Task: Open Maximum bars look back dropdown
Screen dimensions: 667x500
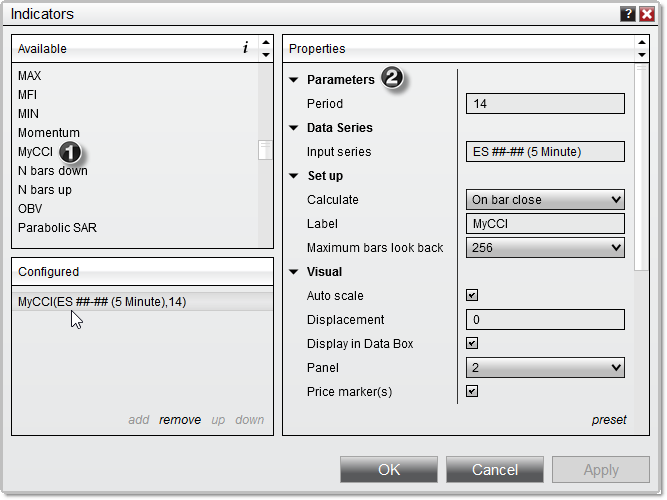Action: click(x=545, y=248)
